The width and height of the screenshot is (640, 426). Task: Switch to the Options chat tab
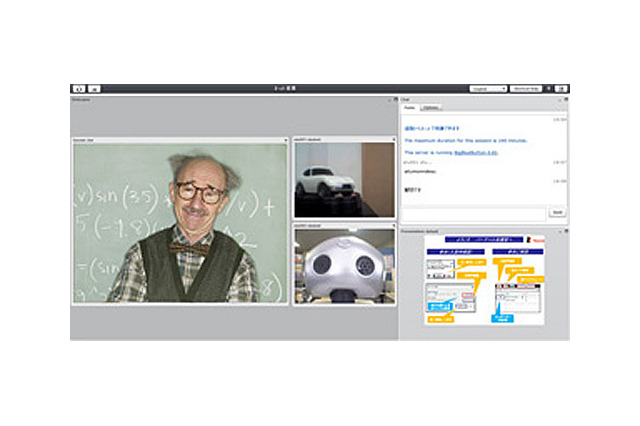430,107
